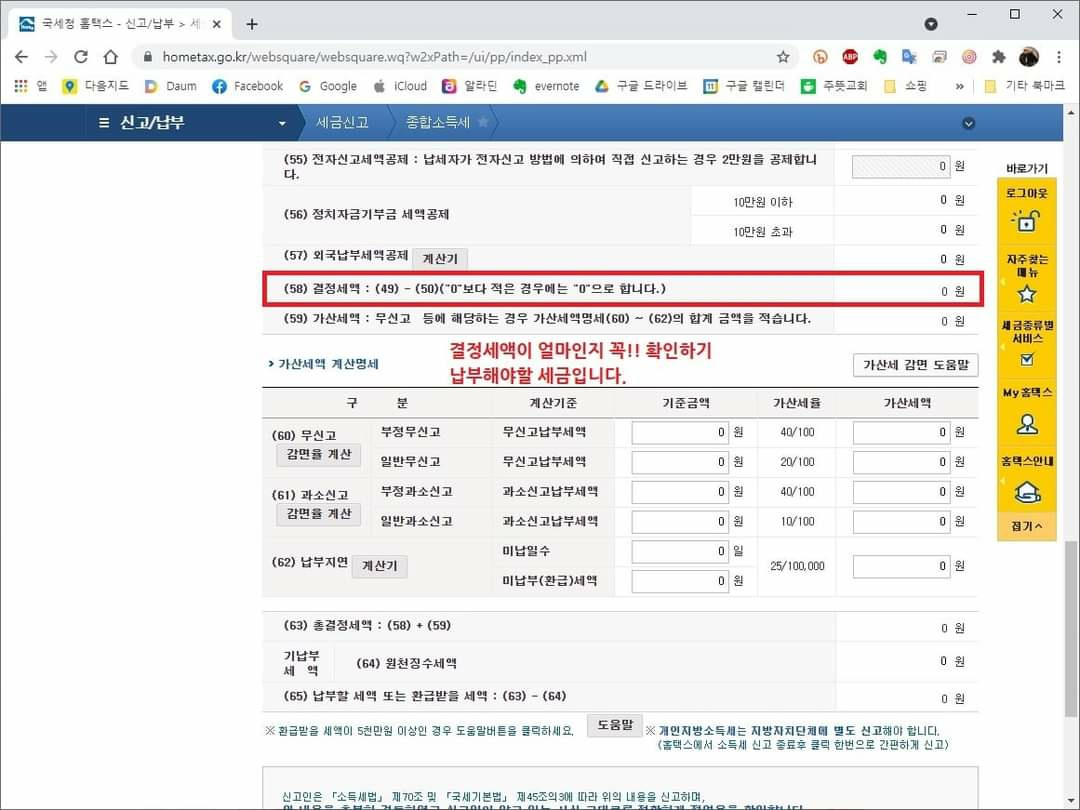This screenshot has height=810, width=1080.
Task: Click the 홈택스안내 house icon
Action: (1026, 491)
